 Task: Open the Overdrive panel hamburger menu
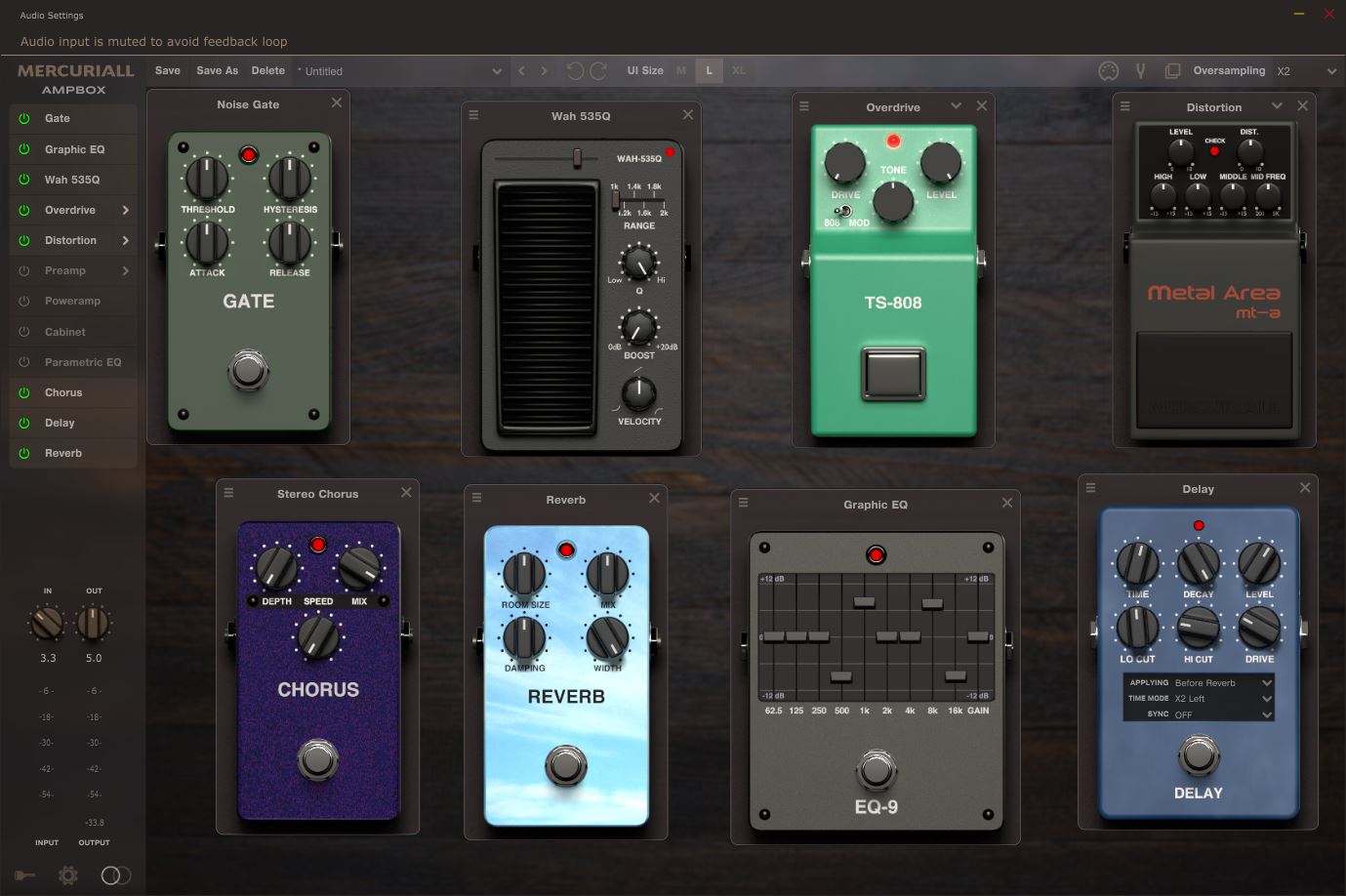point(804,106)
